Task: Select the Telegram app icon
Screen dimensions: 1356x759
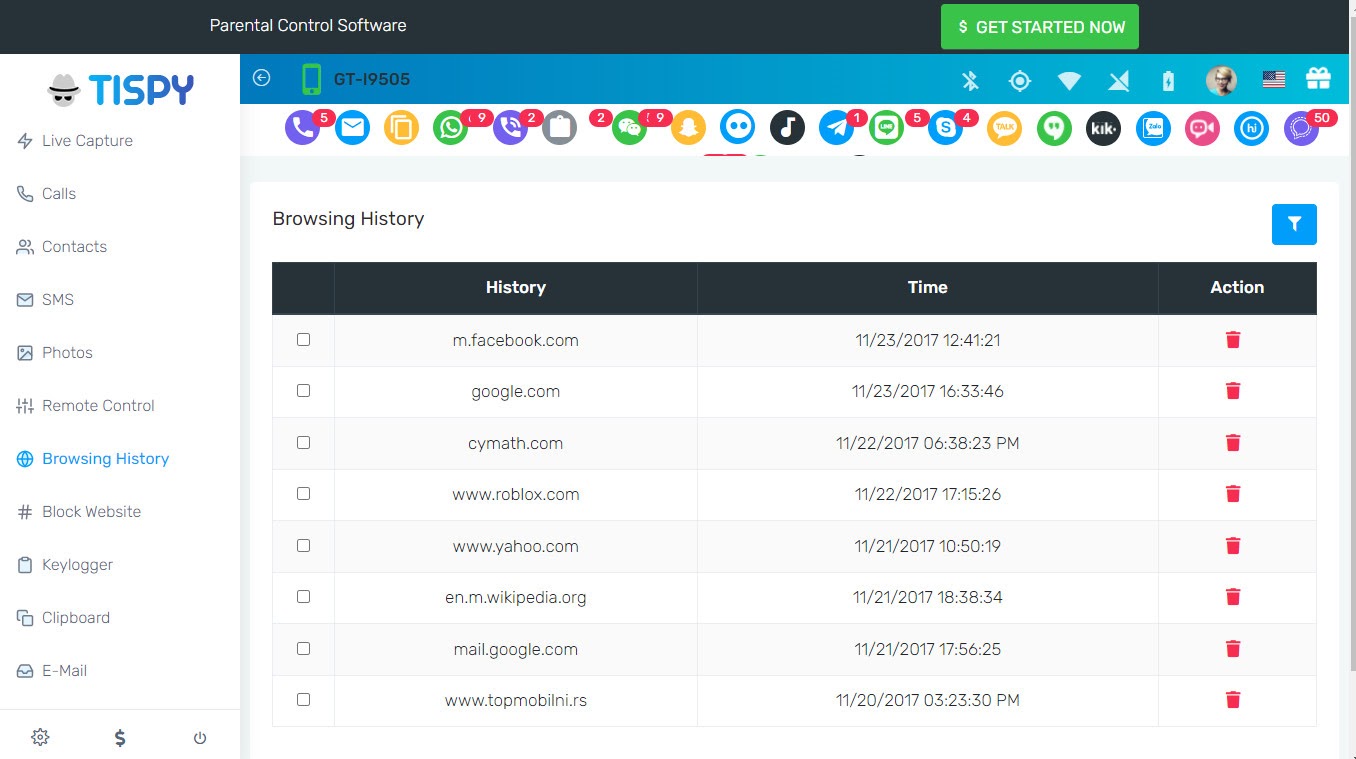Action: point(836,128)
